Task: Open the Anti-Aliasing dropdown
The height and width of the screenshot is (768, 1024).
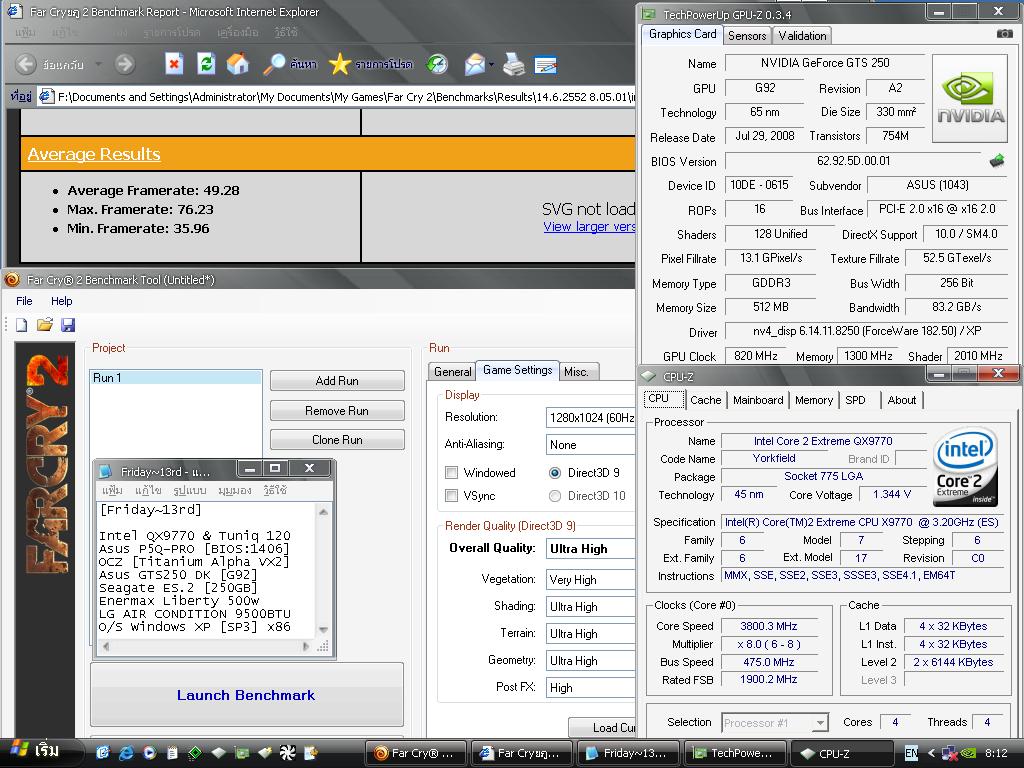Action: tap(590, 445)
